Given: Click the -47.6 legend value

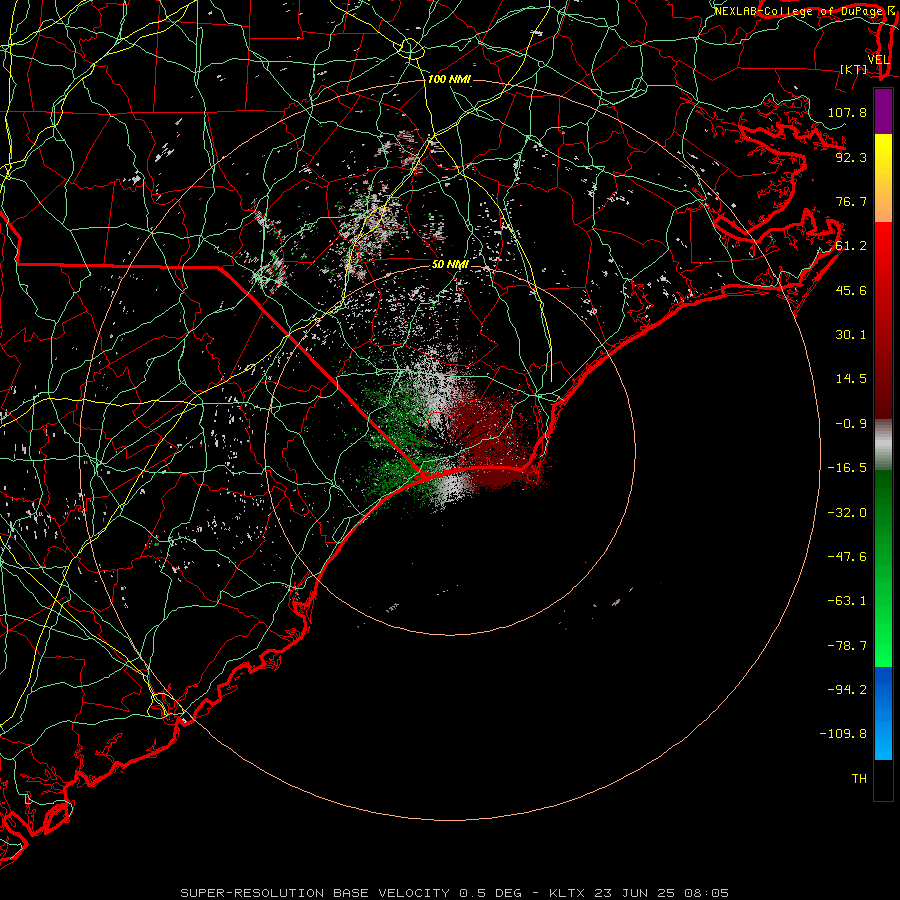Looking at the screenshot, I should click(x=847, y=557).
